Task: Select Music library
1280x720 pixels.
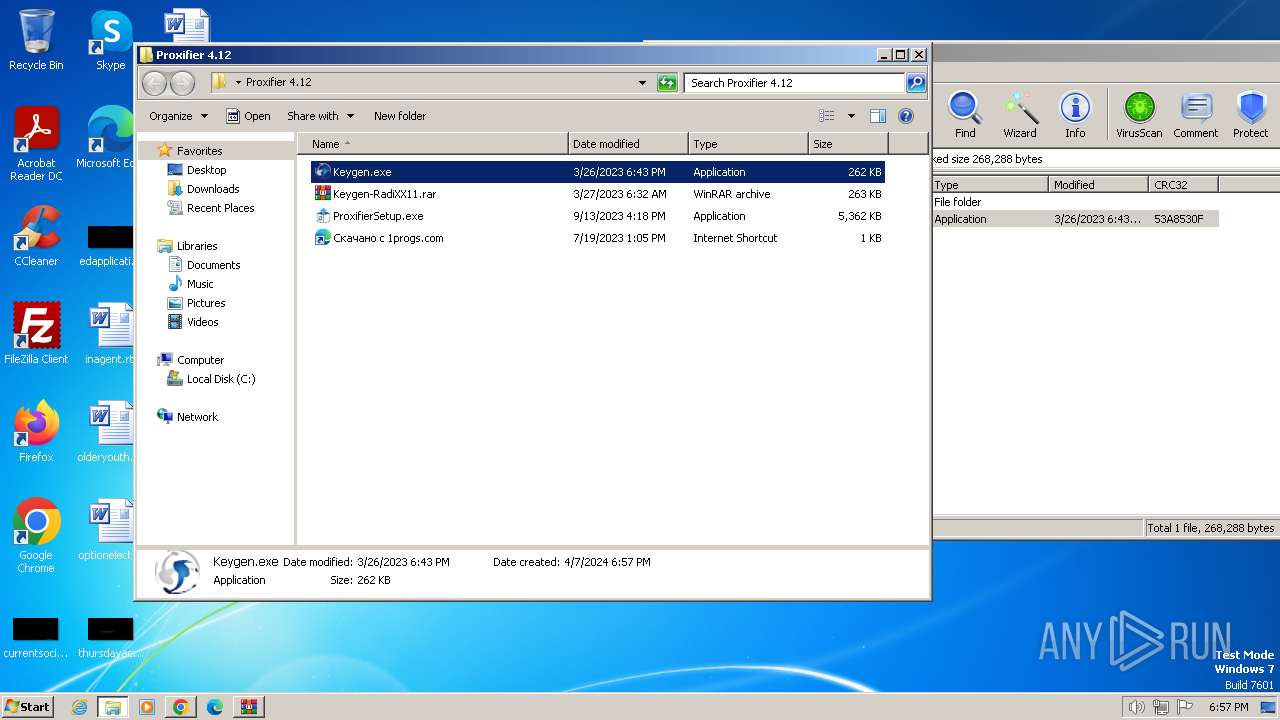Action: [200, 284]
